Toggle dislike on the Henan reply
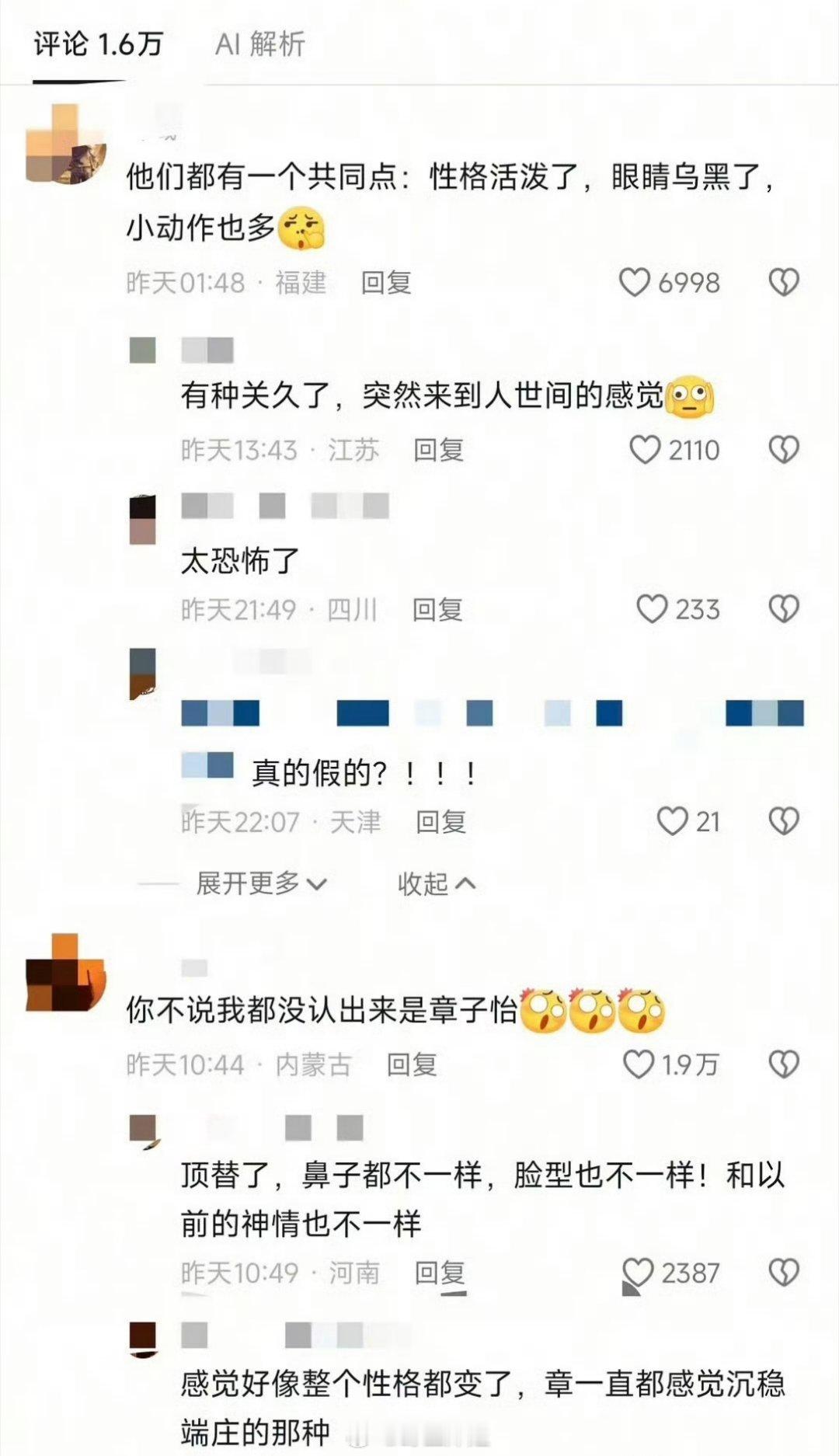This screenshot has width=839, height=1456. tap(783, 1273)
